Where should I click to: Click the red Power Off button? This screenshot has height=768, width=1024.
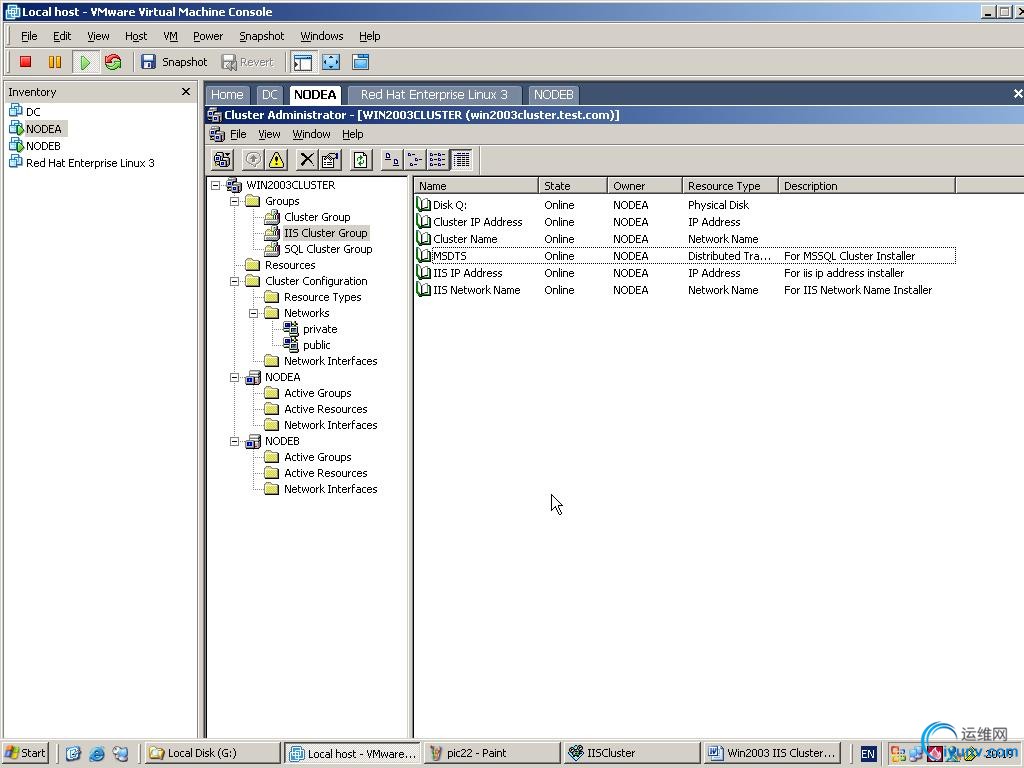click(x=26, y=62)
